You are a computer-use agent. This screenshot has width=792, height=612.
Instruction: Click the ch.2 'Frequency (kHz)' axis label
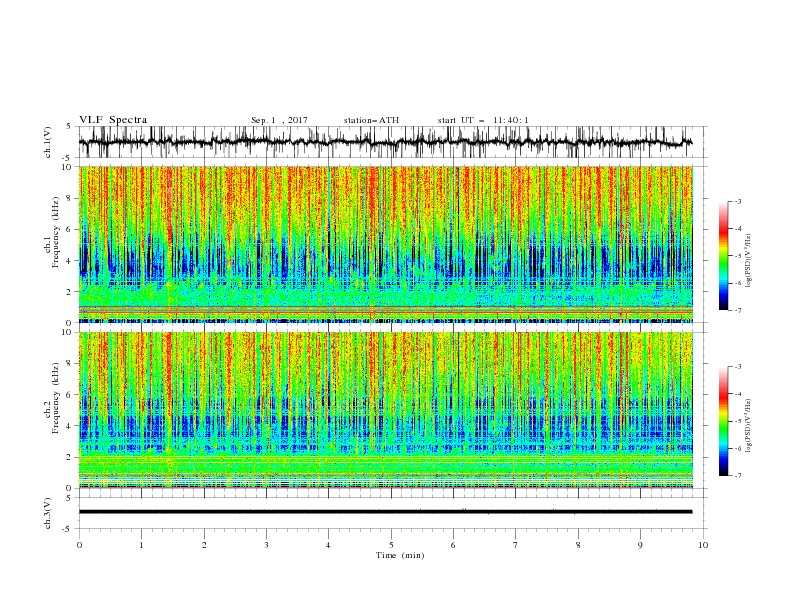point(56,396)
